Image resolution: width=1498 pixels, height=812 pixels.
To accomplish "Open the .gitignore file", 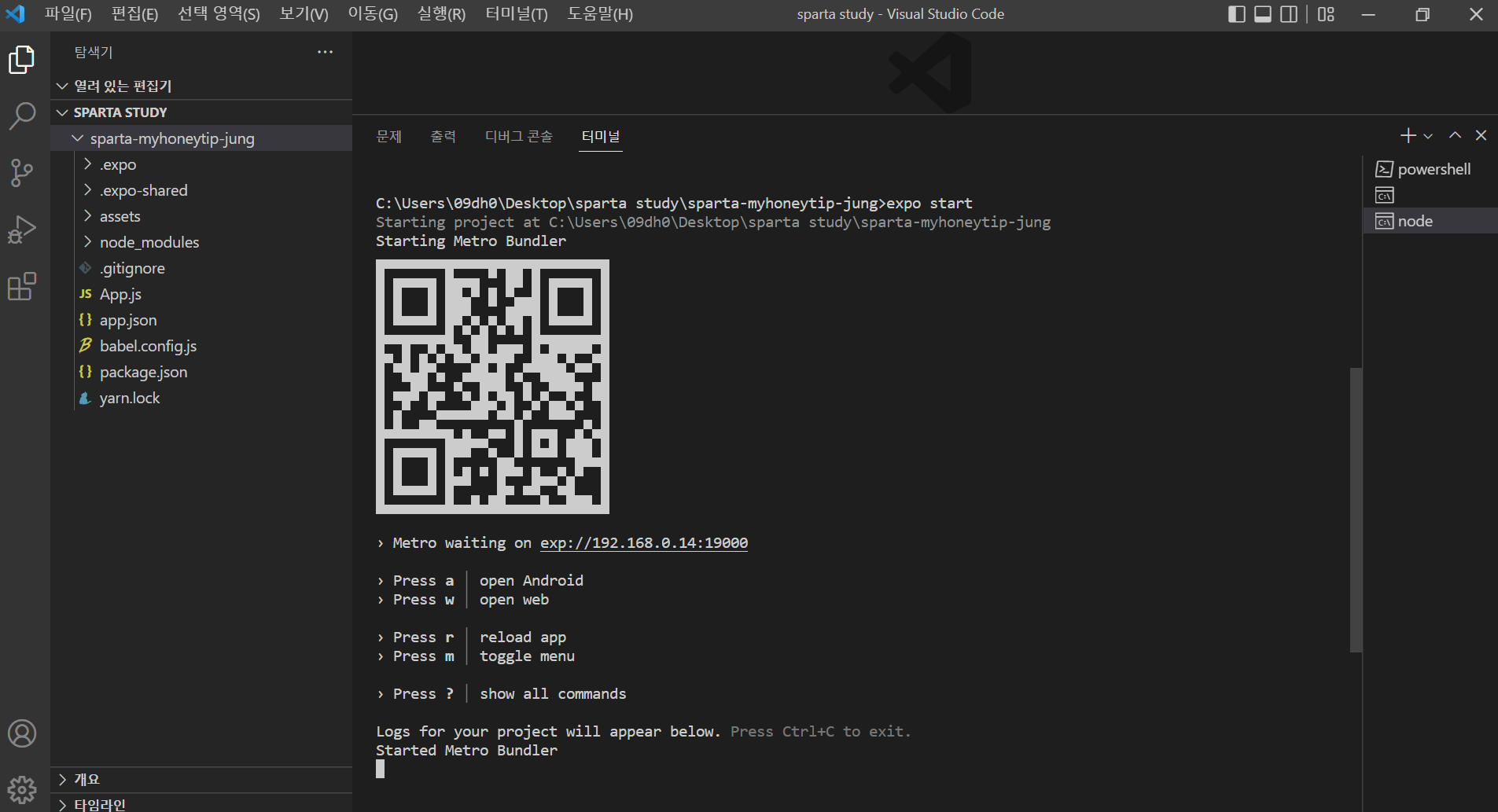I will coord(201,268).
